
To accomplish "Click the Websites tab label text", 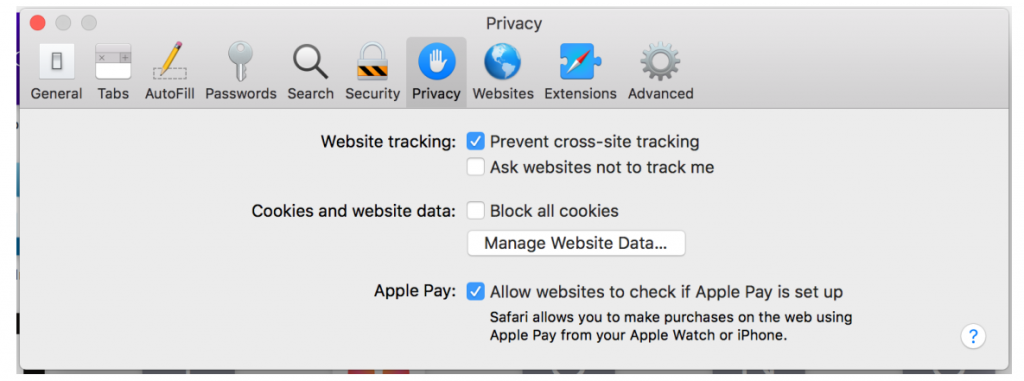I will click(x=503, y=93).
